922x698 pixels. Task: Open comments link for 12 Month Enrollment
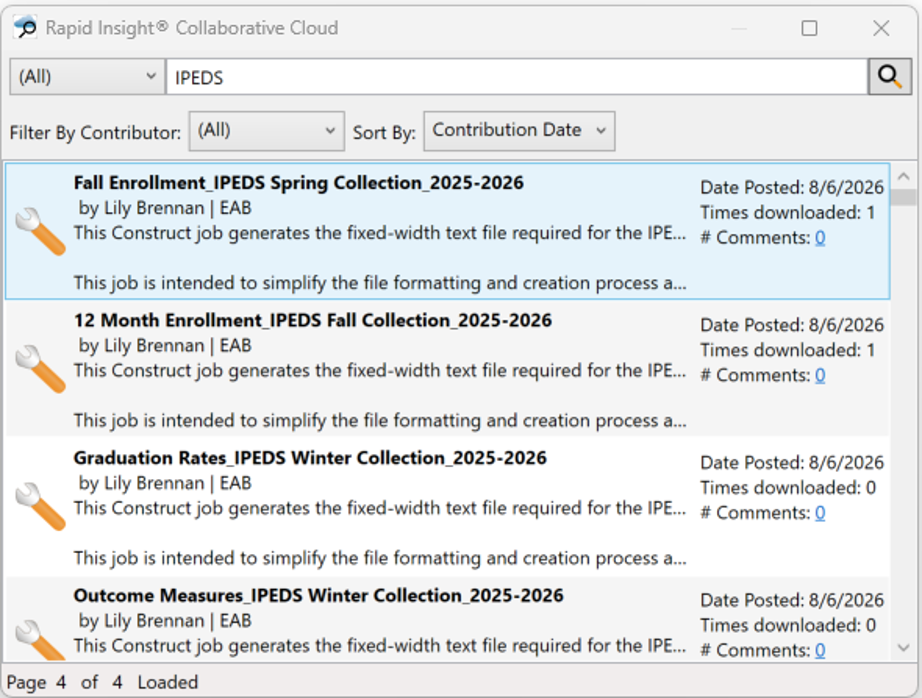[820, 375]
